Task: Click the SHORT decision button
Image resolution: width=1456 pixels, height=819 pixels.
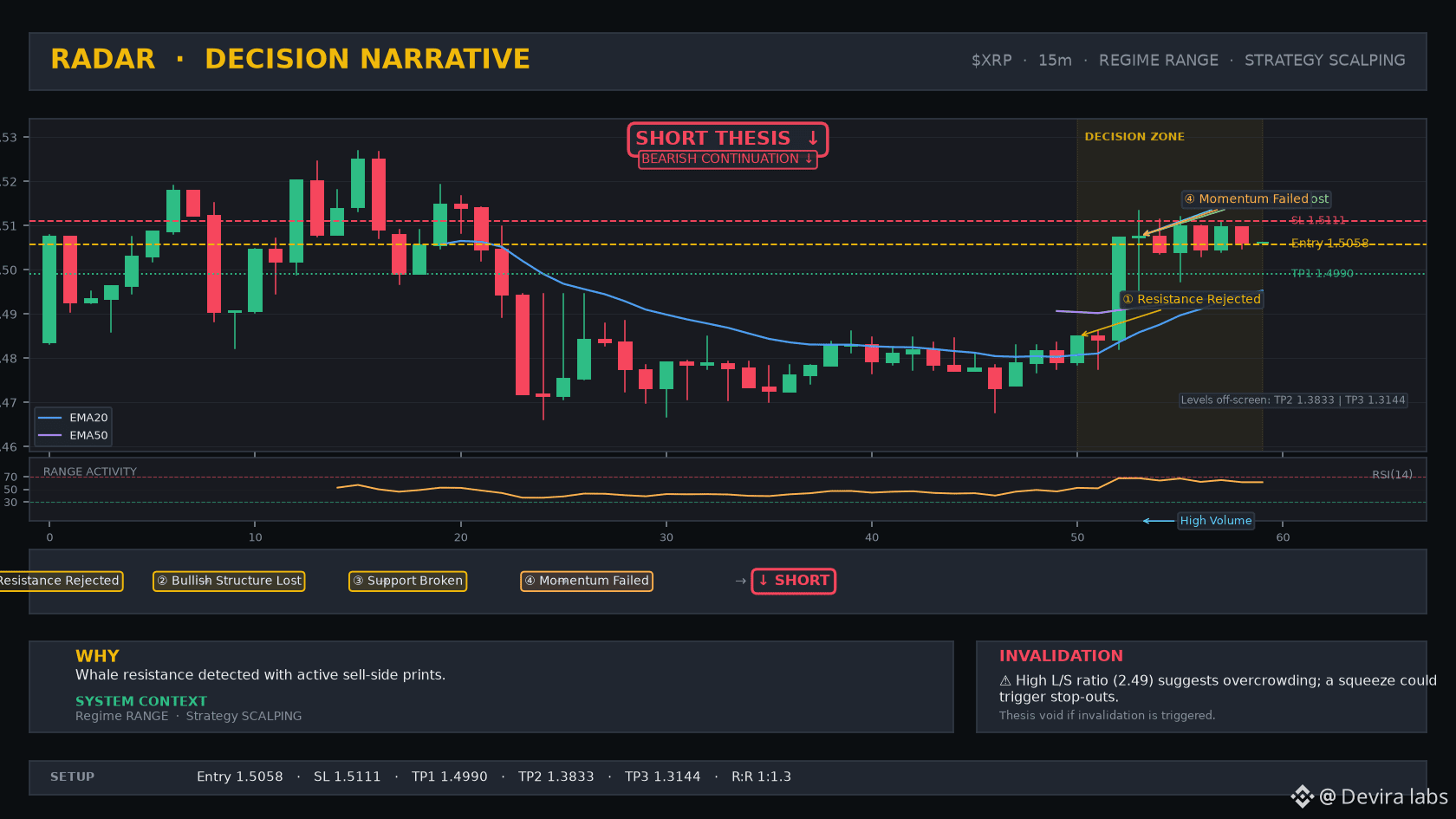Action: tap(793, 581)
